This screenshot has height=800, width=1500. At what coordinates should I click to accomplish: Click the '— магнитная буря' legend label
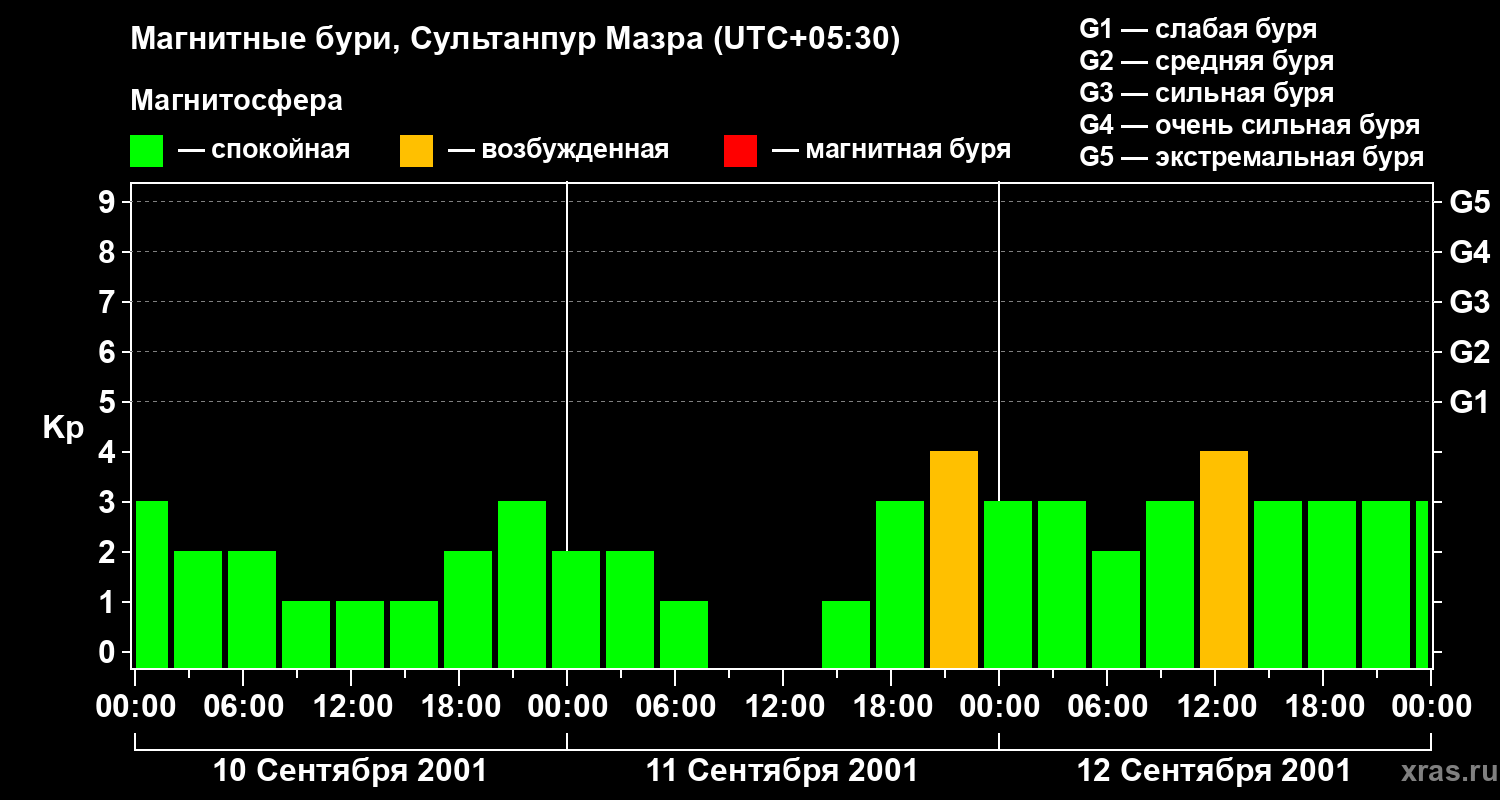pos(891,150)
